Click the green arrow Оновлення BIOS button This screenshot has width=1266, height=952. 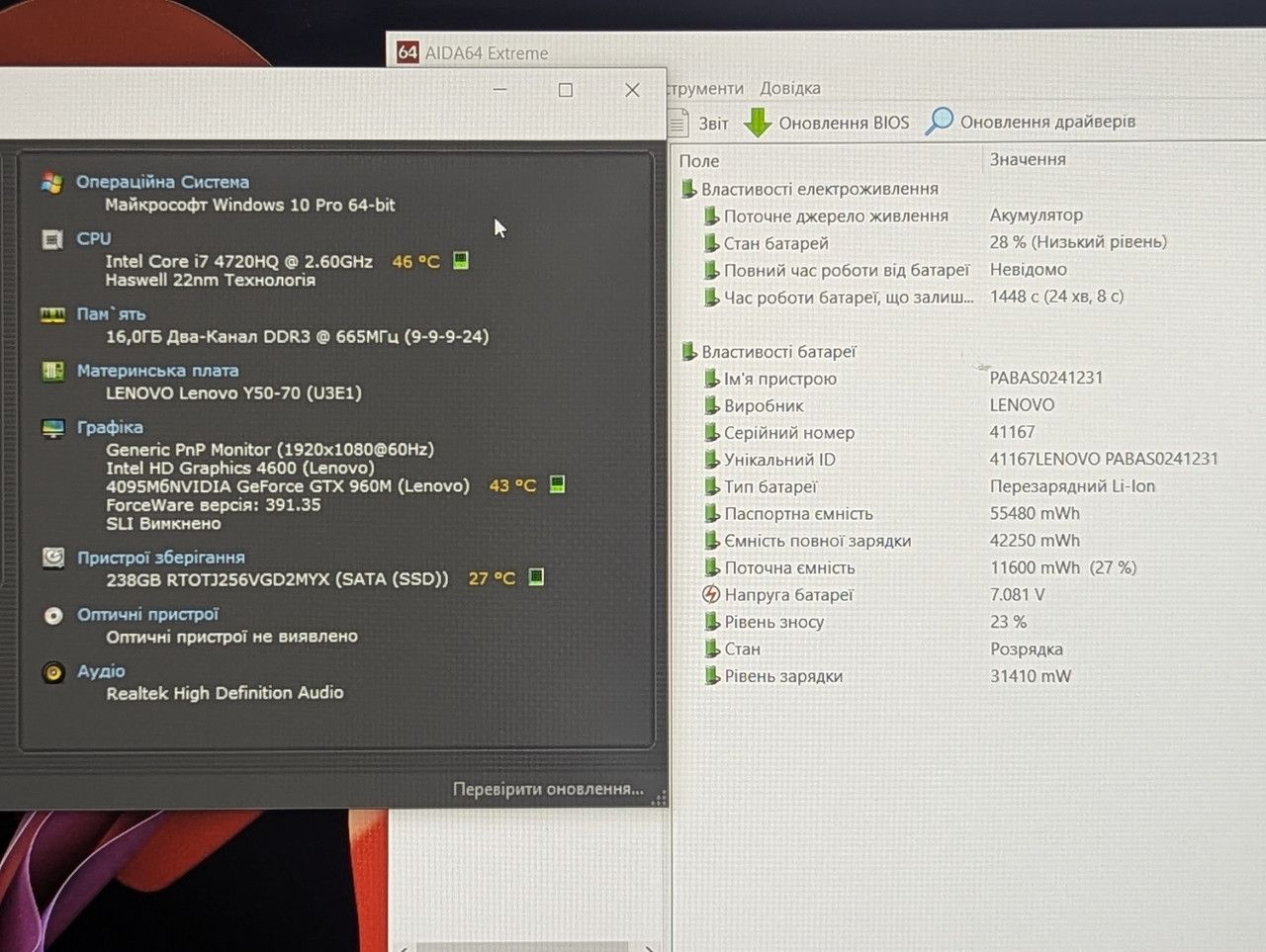tap(826, 123)
